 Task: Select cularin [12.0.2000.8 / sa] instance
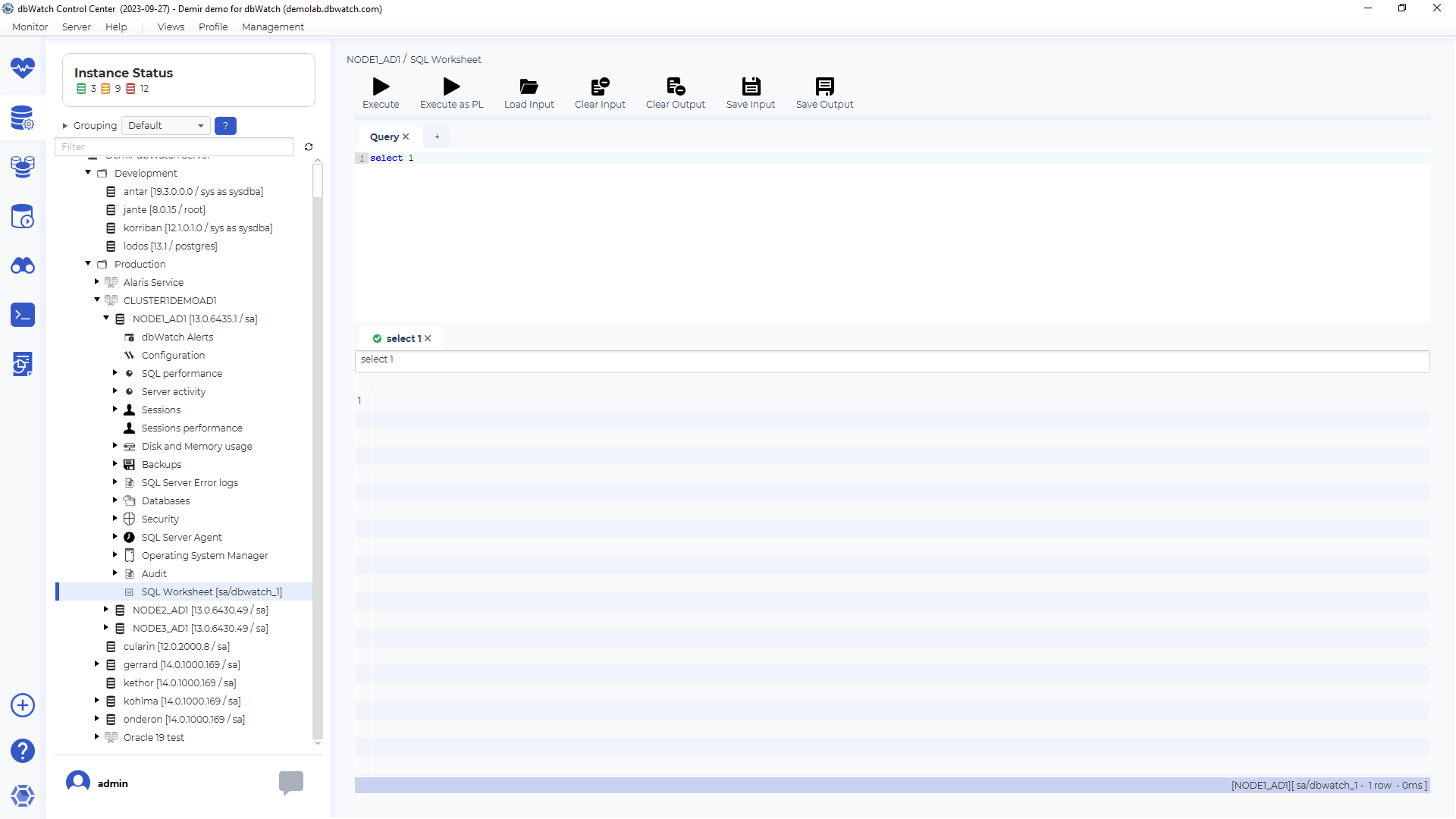[x=177, y=646]
